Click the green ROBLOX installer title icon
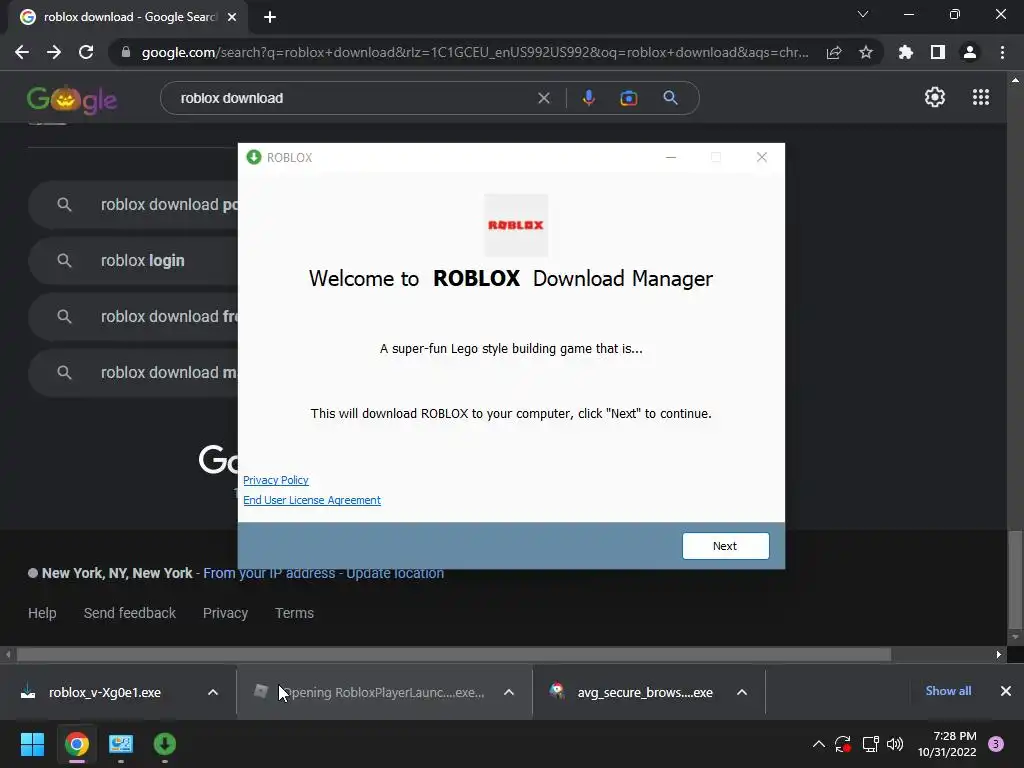The height and width of the screenshot is (768, 1024). point(253,157)
